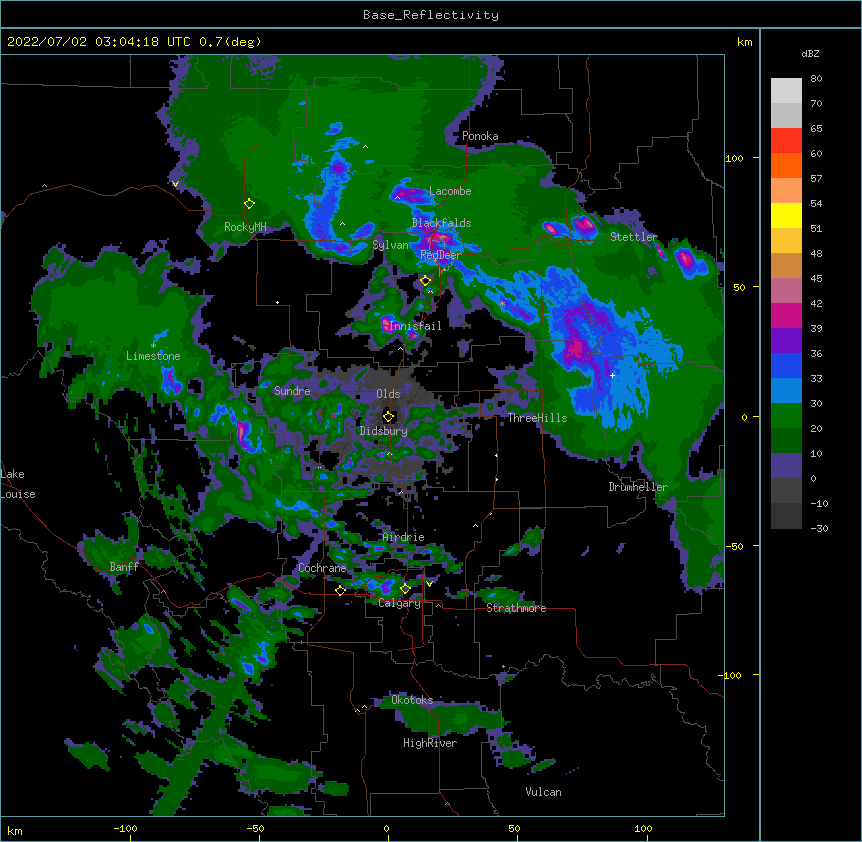Select the lightest gray 80-70 dBZ legend swatch

coord(786,91)
